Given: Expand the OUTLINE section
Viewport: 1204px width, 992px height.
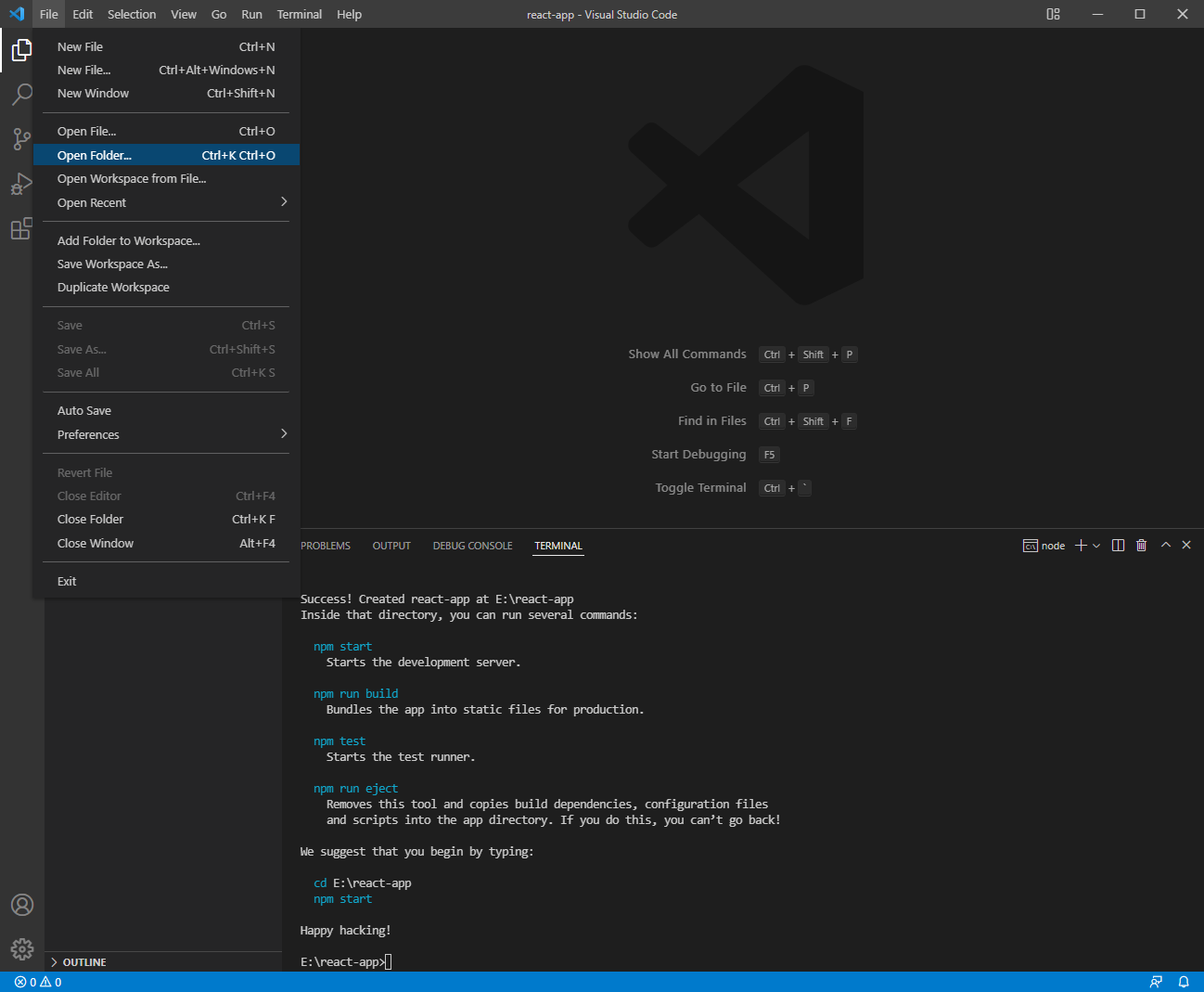Looking at the screenshot, I should point(163,962).
